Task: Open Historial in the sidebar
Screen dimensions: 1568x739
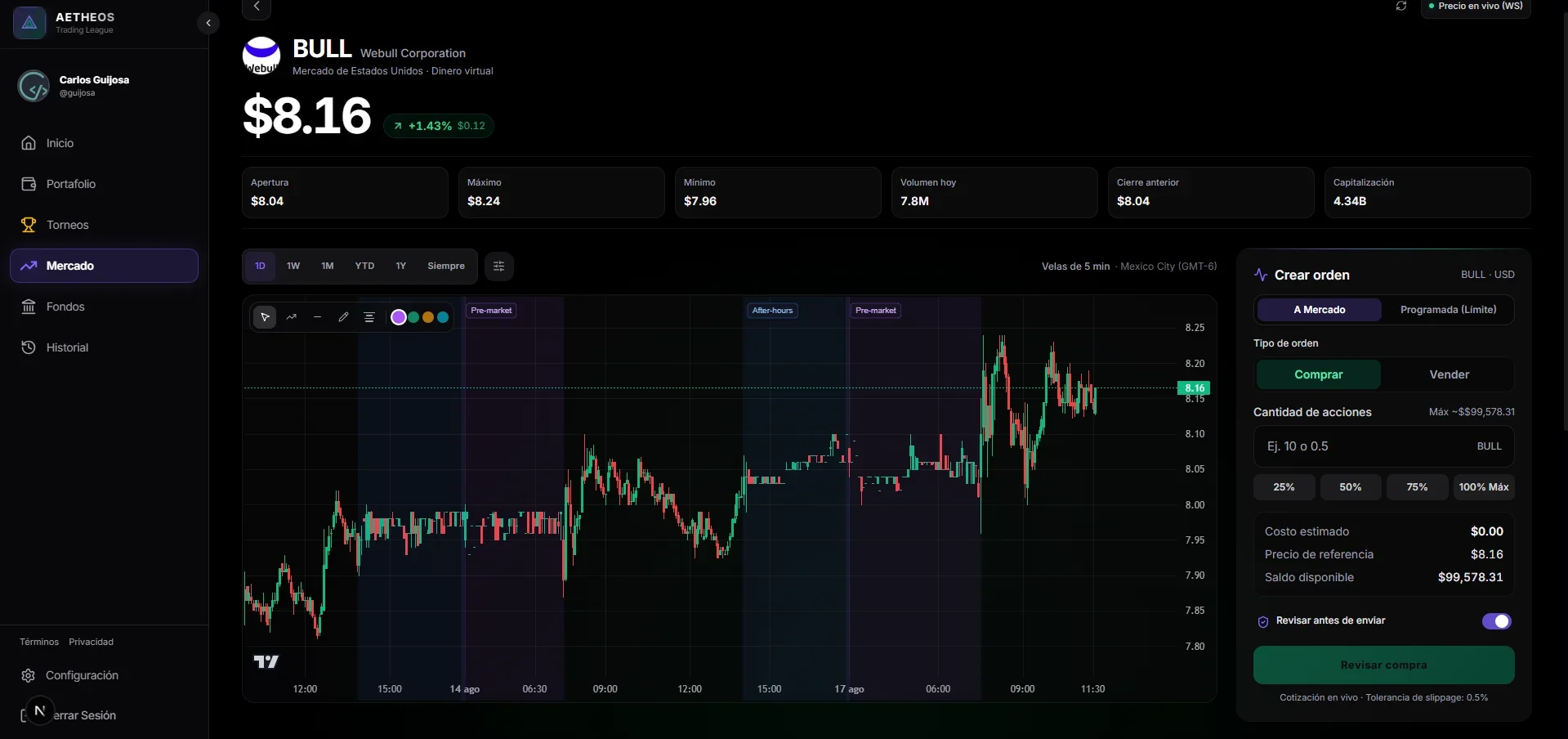Action: (x=104, y=347)
